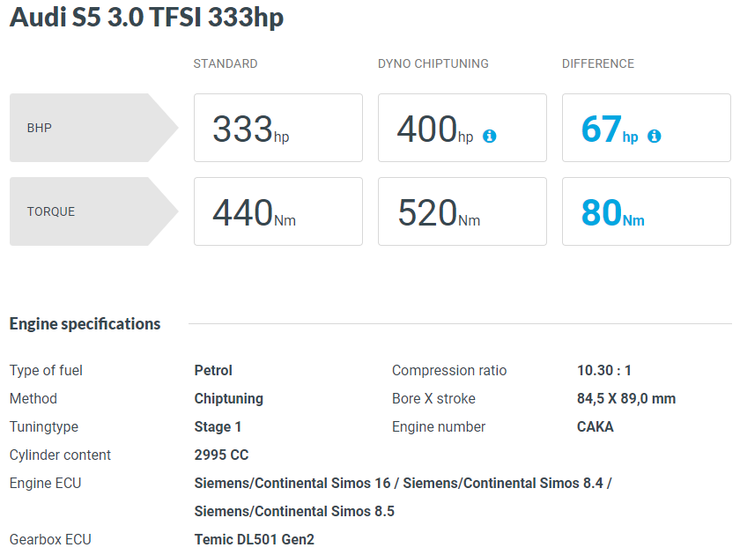This screenshot has height=555, width=740.
Task: Click the info icon beside 67hp difference
Action: [654, 136]
